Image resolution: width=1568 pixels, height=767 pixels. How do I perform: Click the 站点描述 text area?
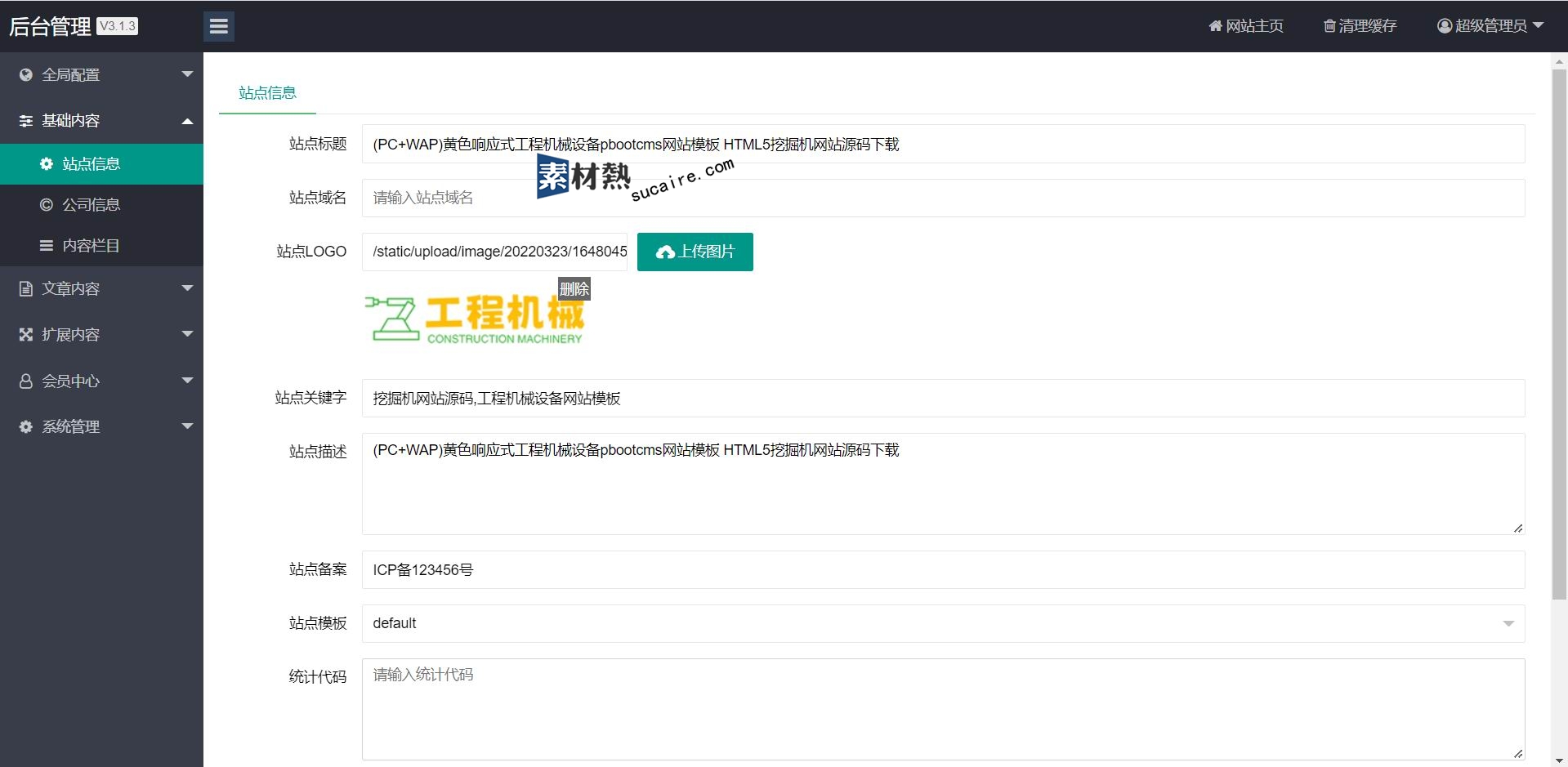(x=943, y=484)
